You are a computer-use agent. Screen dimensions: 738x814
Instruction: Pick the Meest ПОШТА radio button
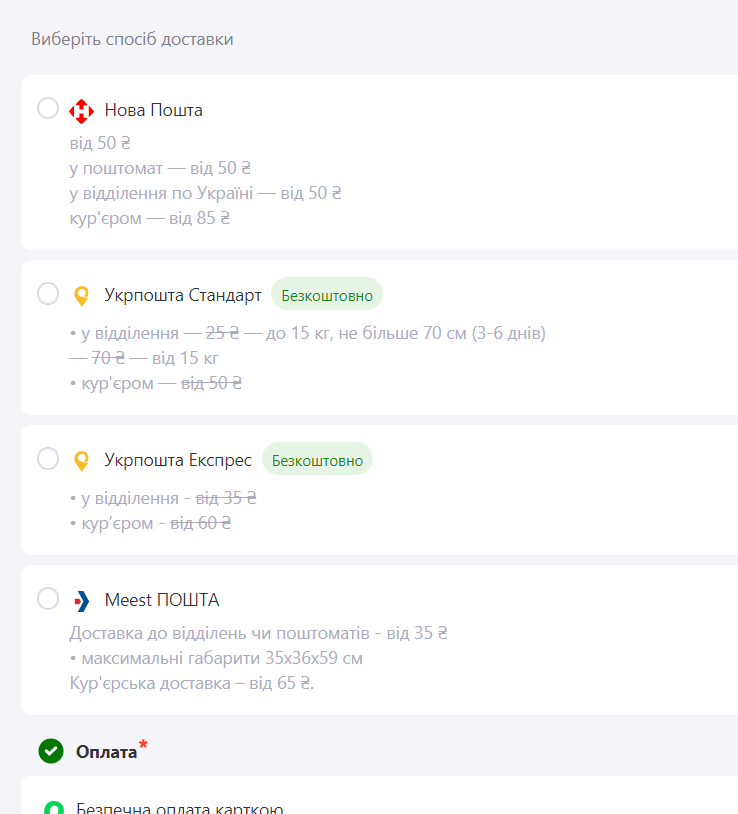click(48, 599)
